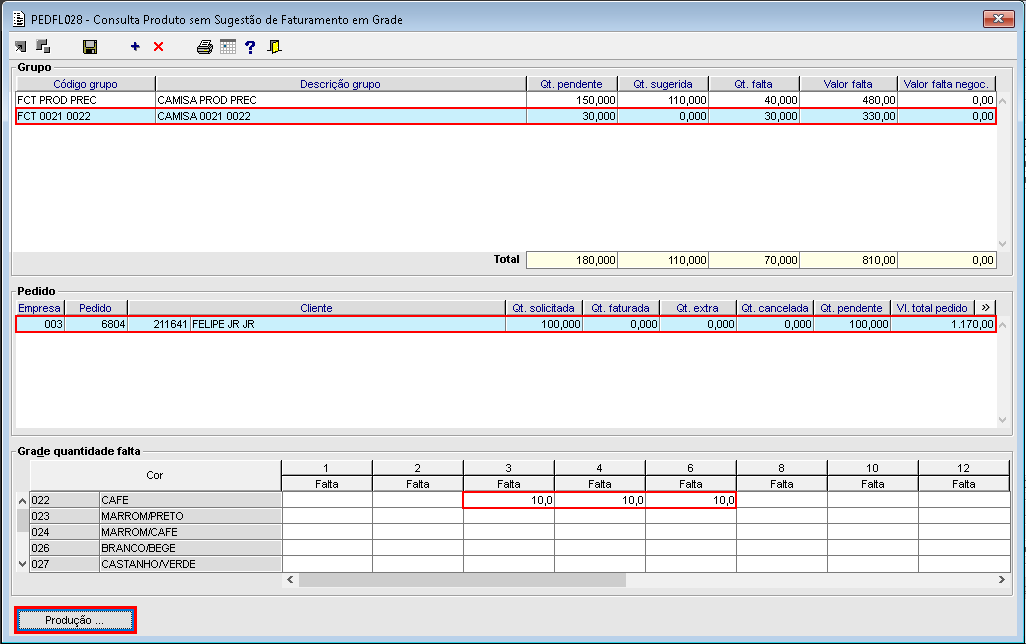Click the Total Qt. falta field 70,000
The width and height of the screenshot is (1026, 644).
pyautogui.click(x=754, y=260)
